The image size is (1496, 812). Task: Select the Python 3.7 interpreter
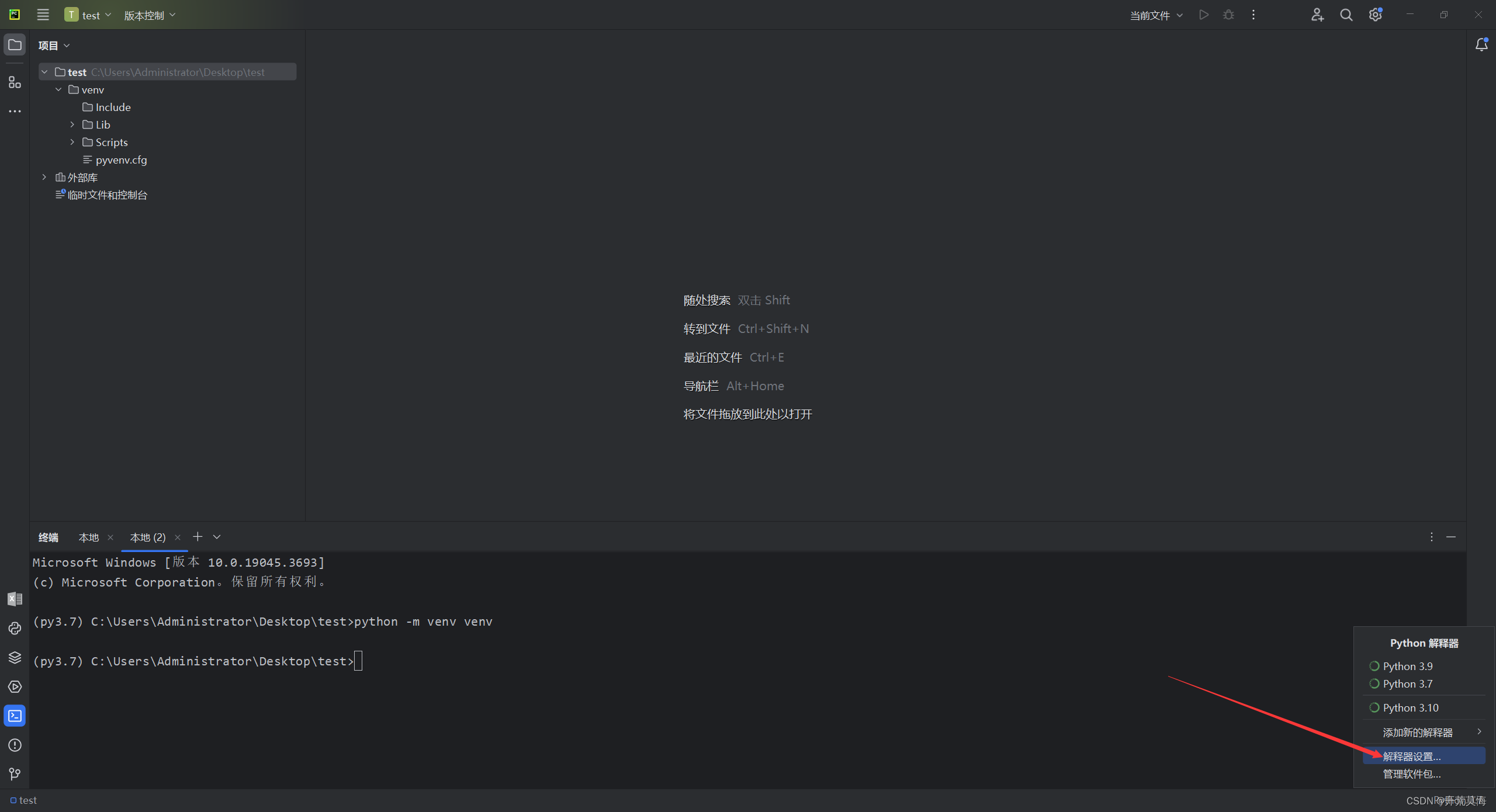coord(1407,683)
